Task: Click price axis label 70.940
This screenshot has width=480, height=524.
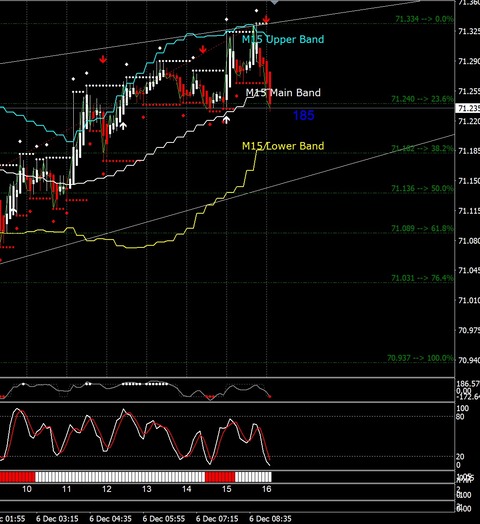Action: pyautogui.click(x=469, y=360)
